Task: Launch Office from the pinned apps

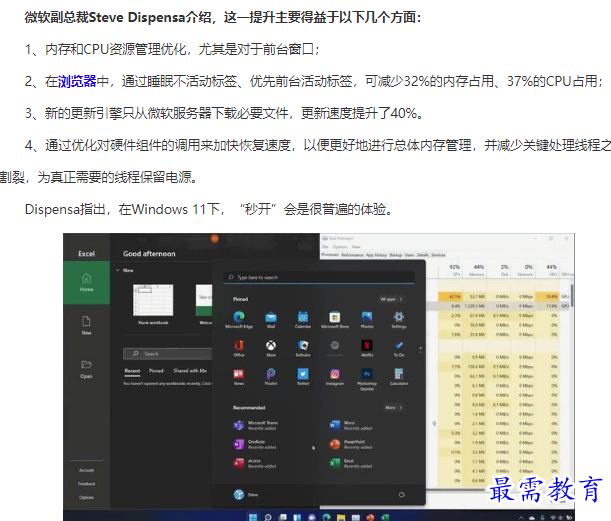Action: click(239, 348)
